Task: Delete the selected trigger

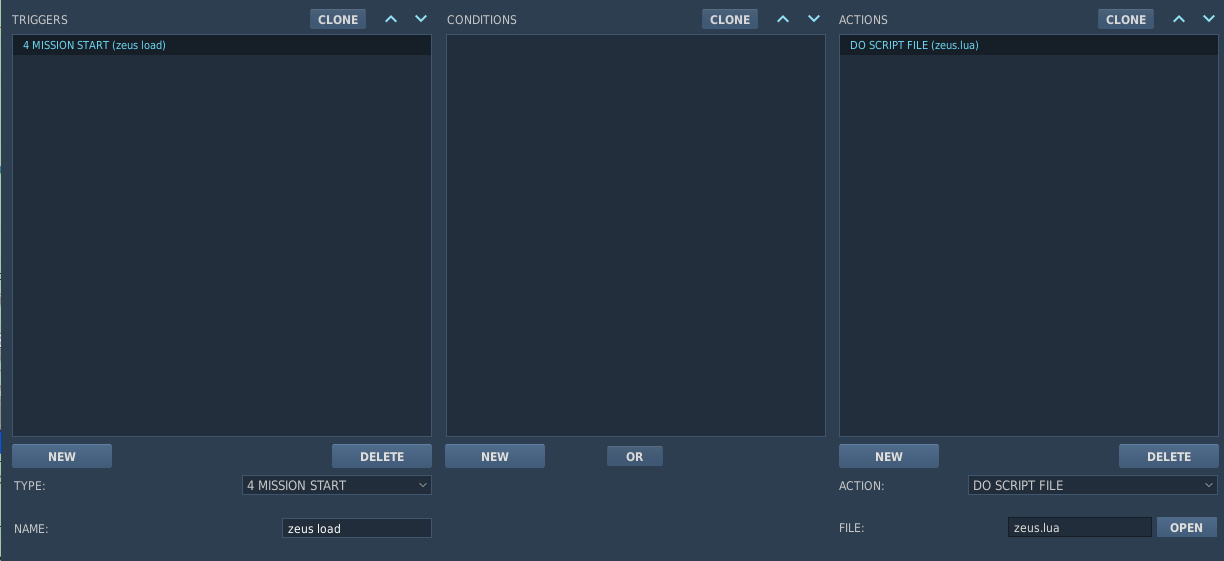Action: [382, 456]
